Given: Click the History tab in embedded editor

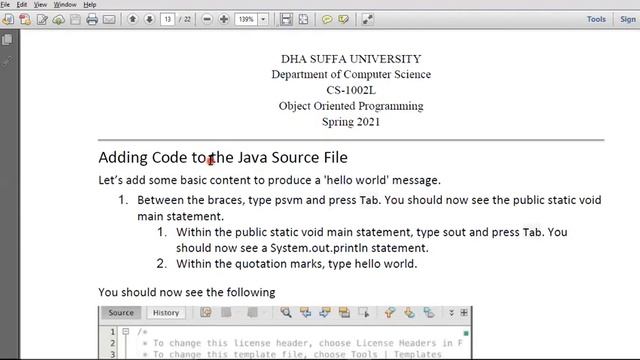Looking at the screenshot, I should point(166,313).
